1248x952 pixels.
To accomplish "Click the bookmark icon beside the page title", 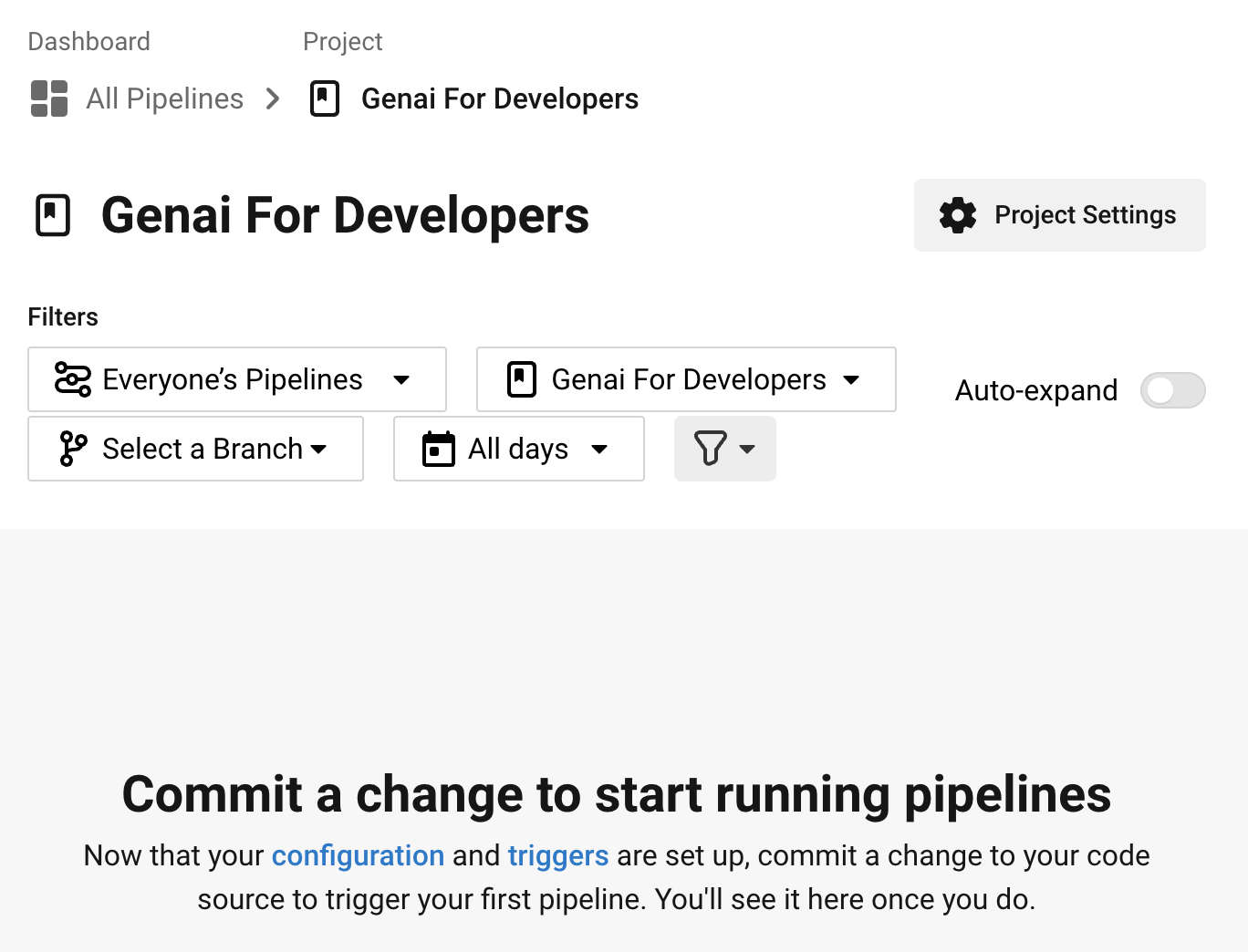I will click(53, 215).
